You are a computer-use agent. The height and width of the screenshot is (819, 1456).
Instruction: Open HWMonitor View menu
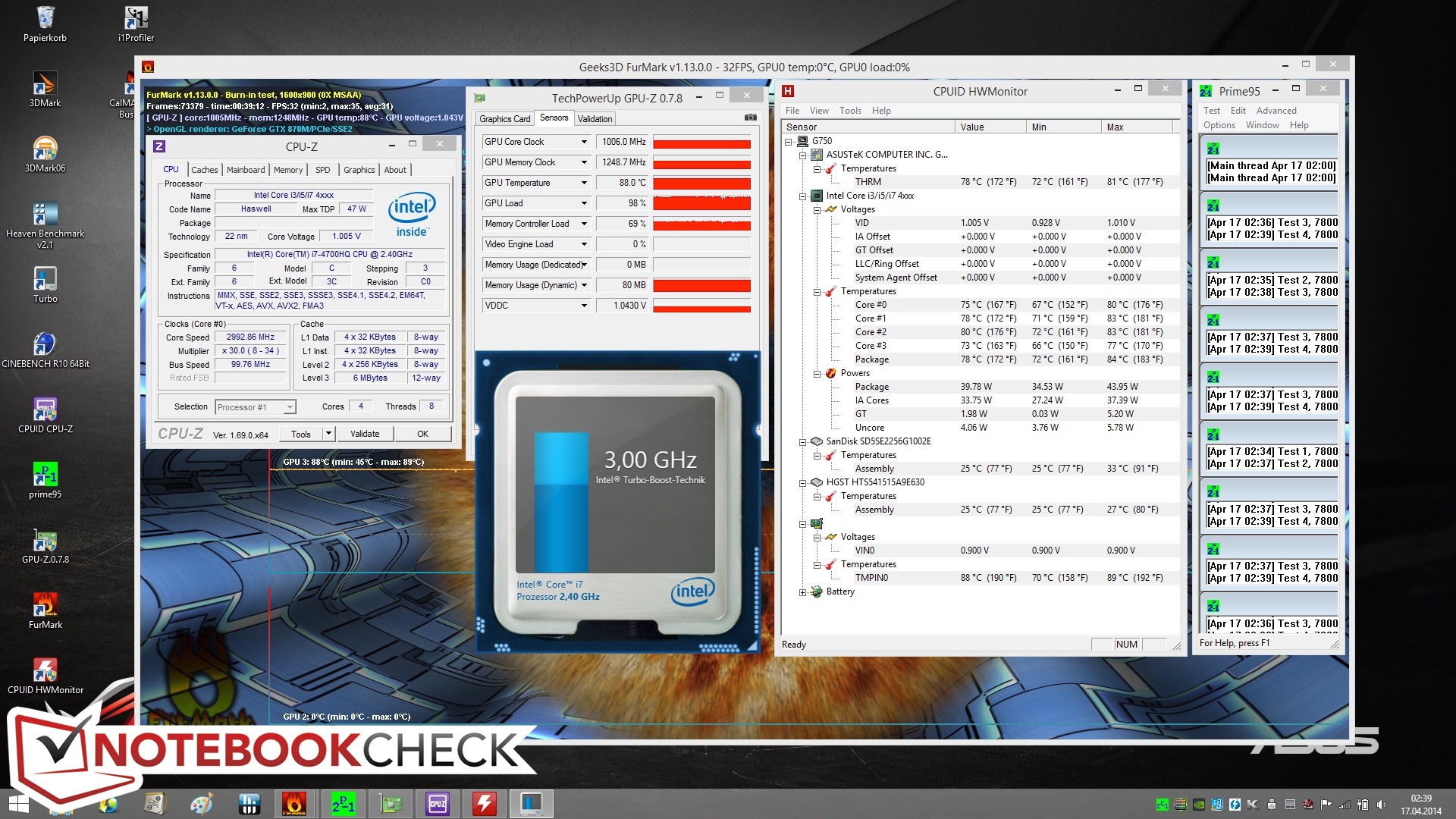(x=819, y=111)
